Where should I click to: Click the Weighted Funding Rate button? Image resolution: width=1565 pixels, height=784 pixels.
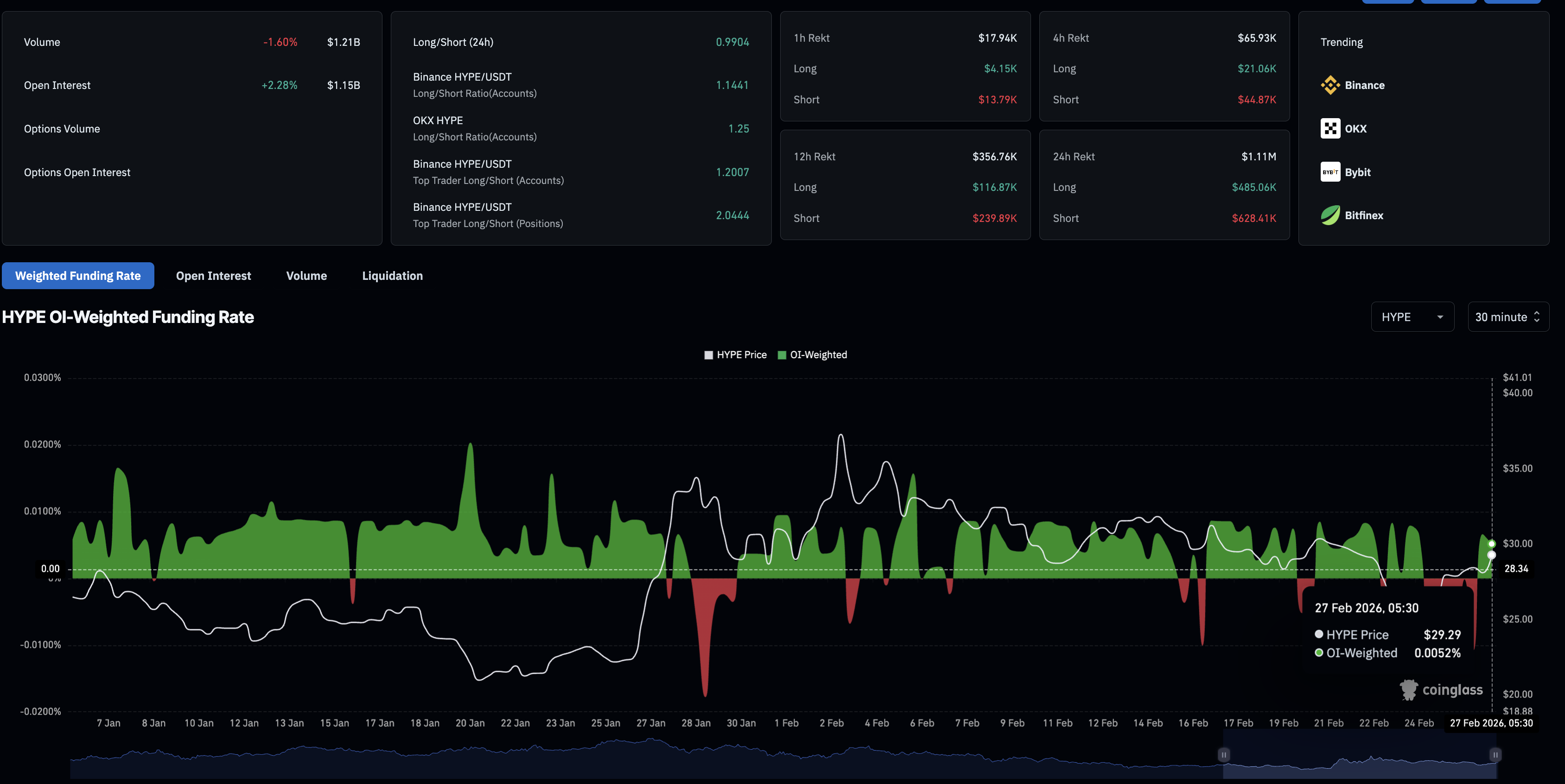[x=78, y=276]
